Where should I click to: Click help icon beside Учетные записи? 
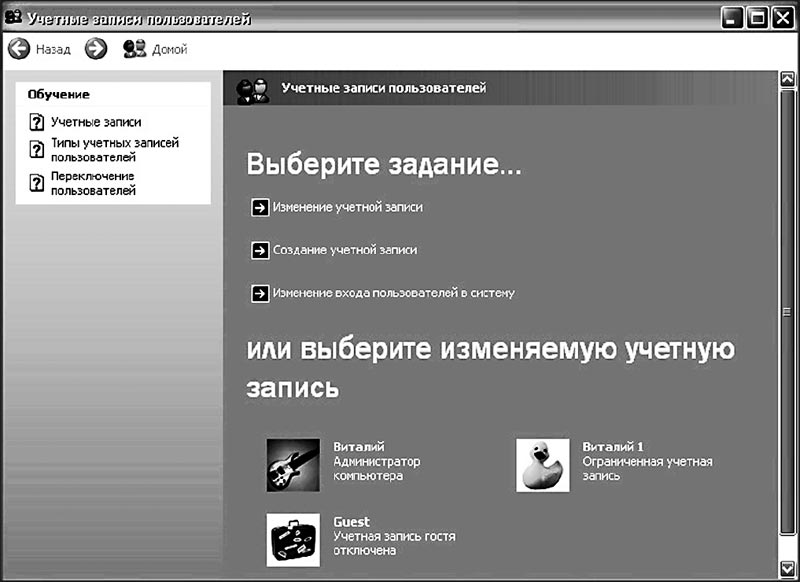(37, 122)
